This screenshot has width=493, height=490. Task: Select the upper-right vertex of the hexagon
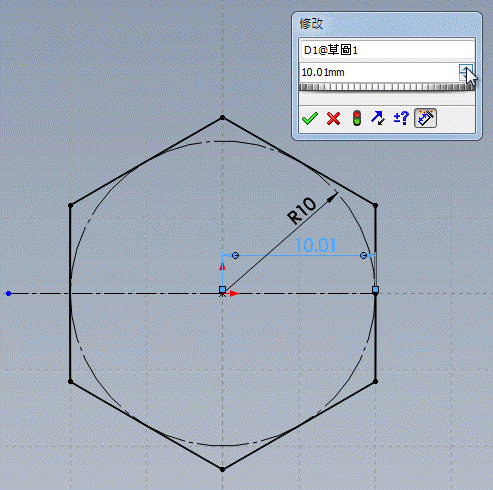375,205
